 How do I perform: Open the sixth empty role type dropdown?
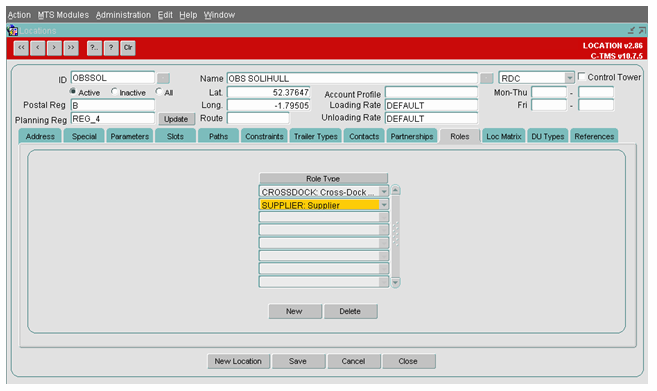pyautogui.click(x=383, y=256)
